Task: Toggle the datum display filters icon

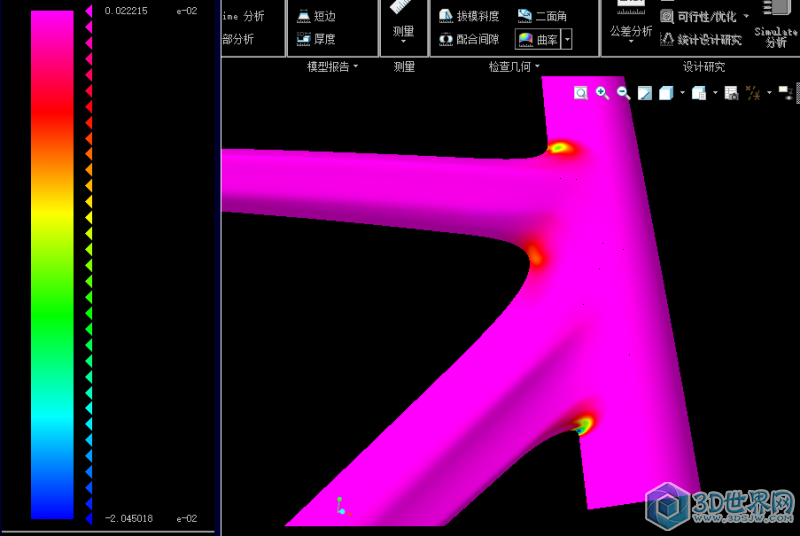Action: (753, 93)
